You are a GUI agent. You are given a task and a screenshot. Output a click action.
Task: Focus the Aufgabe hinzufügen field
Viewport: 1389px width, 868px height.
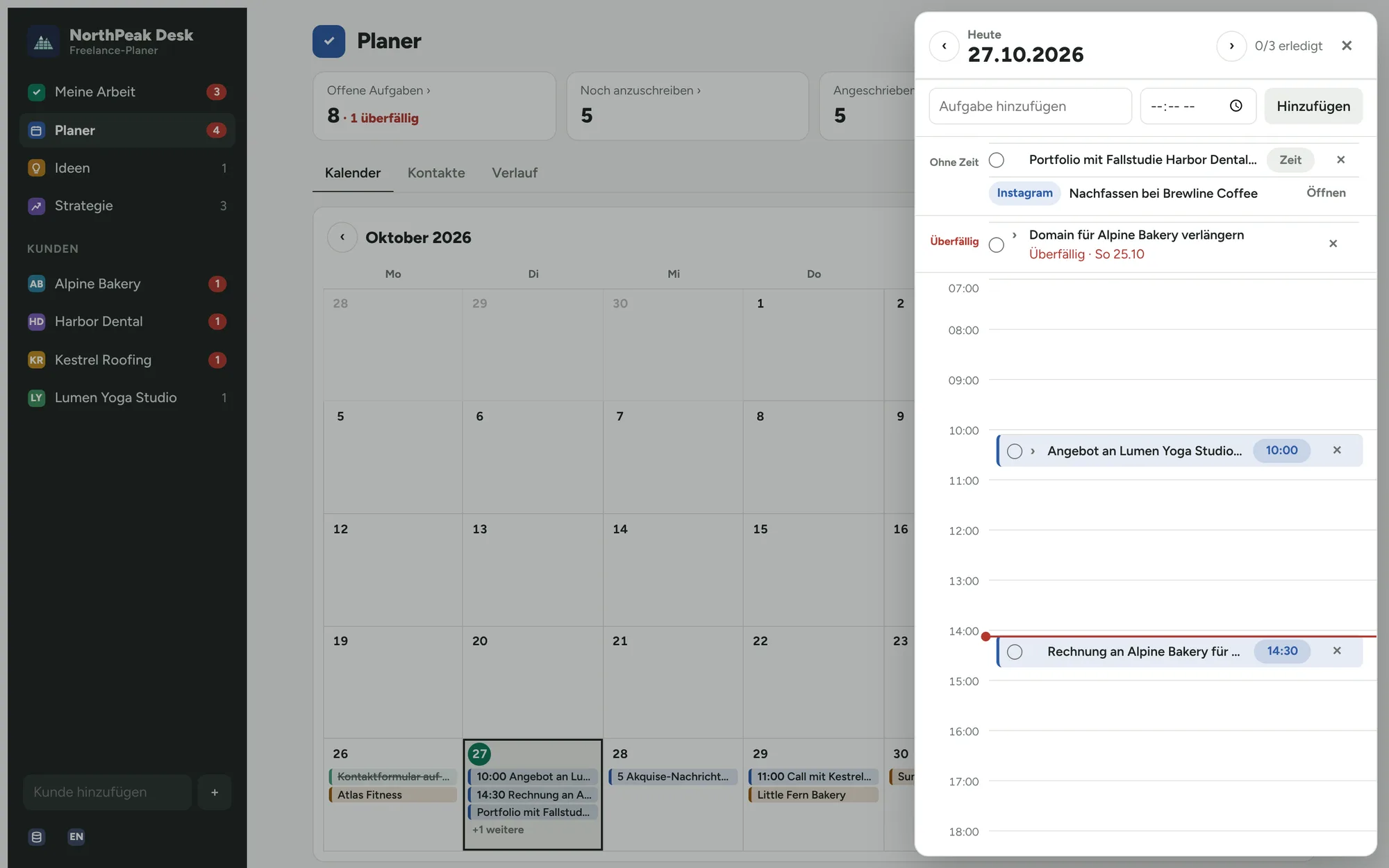coord(1030,106)
